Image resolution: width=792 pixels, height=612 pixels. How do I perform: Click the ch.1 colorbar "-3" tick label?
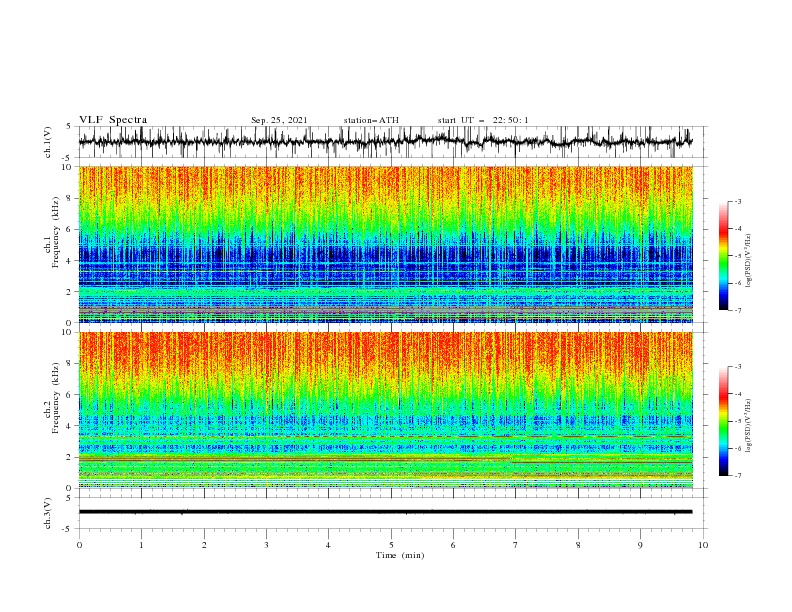[x=738, y=201]
